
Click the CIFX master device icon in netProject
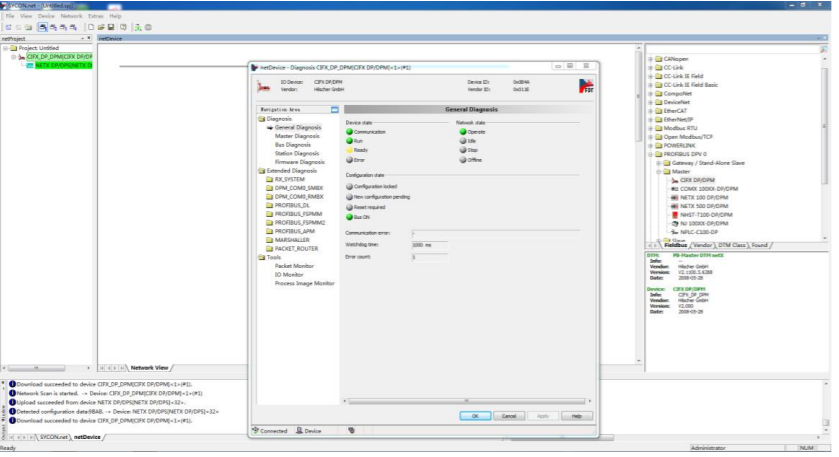coord(22,57)
